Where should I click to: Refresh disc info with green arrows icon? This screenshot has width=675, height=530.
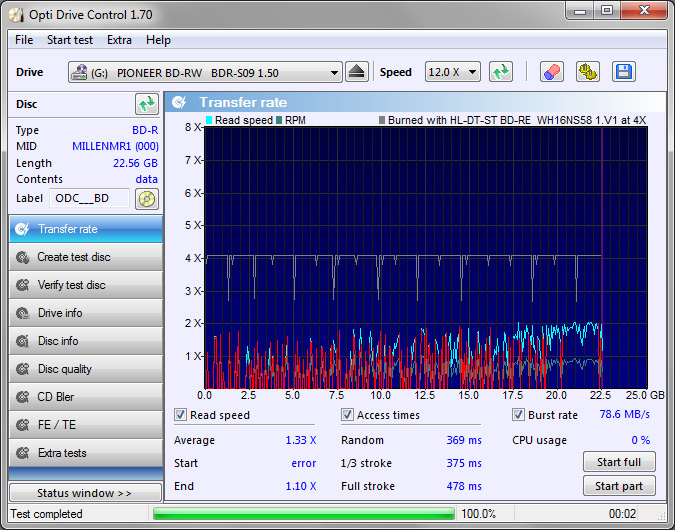[147, 104]
